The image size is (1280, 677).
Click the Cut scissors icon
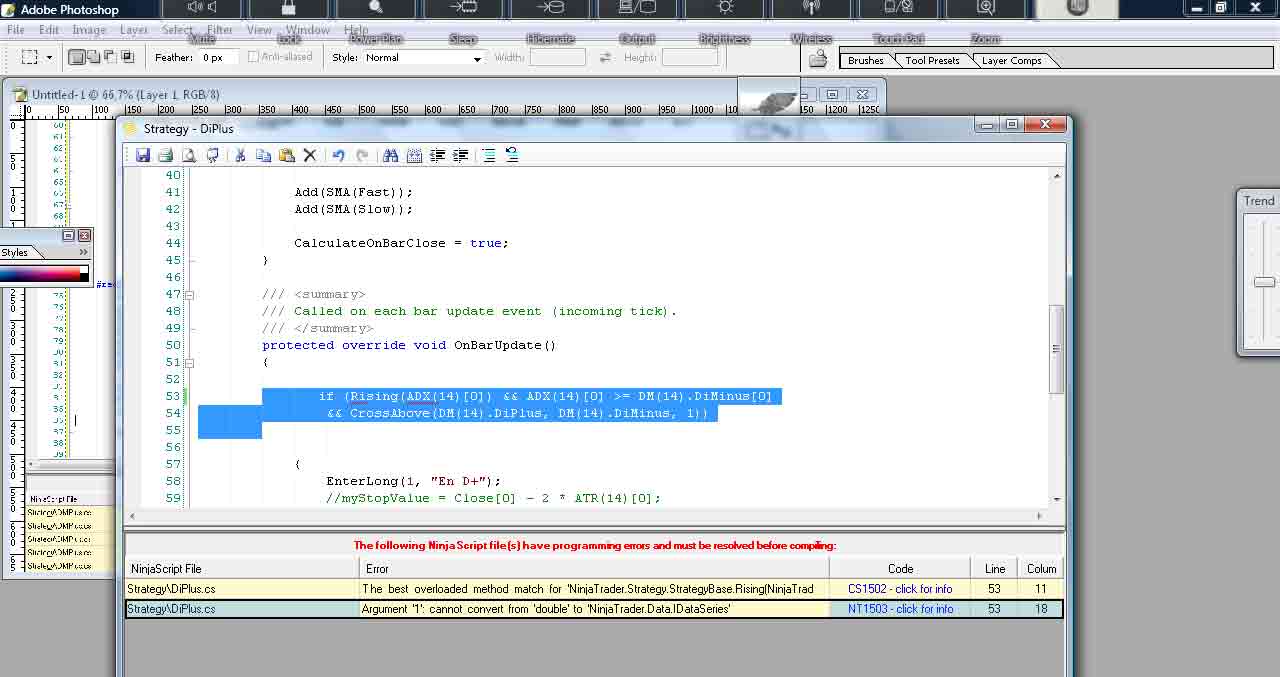(x=240, y=155)
